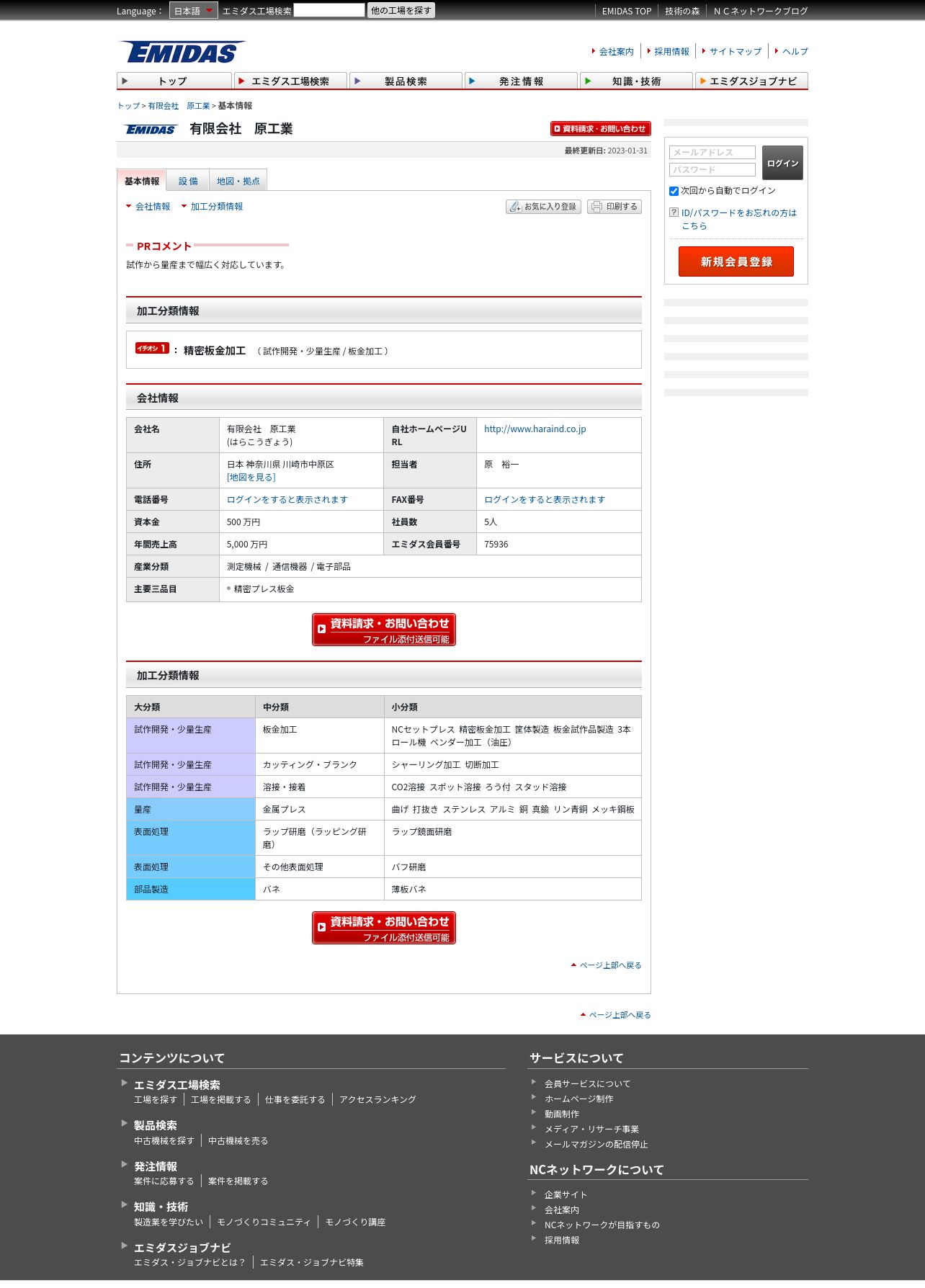Click [地図を見る] address link
This screenshot has height=1288, width=925.
pos(251,477)
